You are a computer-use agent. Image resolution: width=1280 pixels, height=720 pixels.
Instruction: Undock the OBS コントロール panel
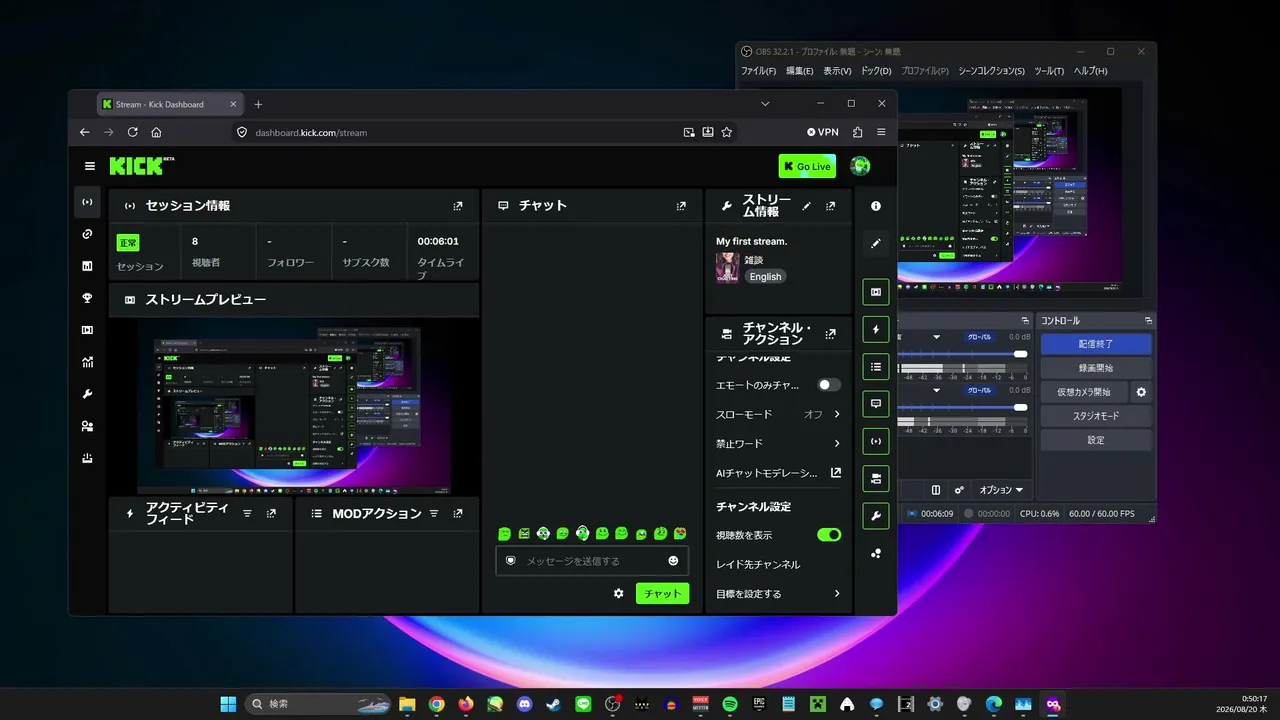(1148, 321)
